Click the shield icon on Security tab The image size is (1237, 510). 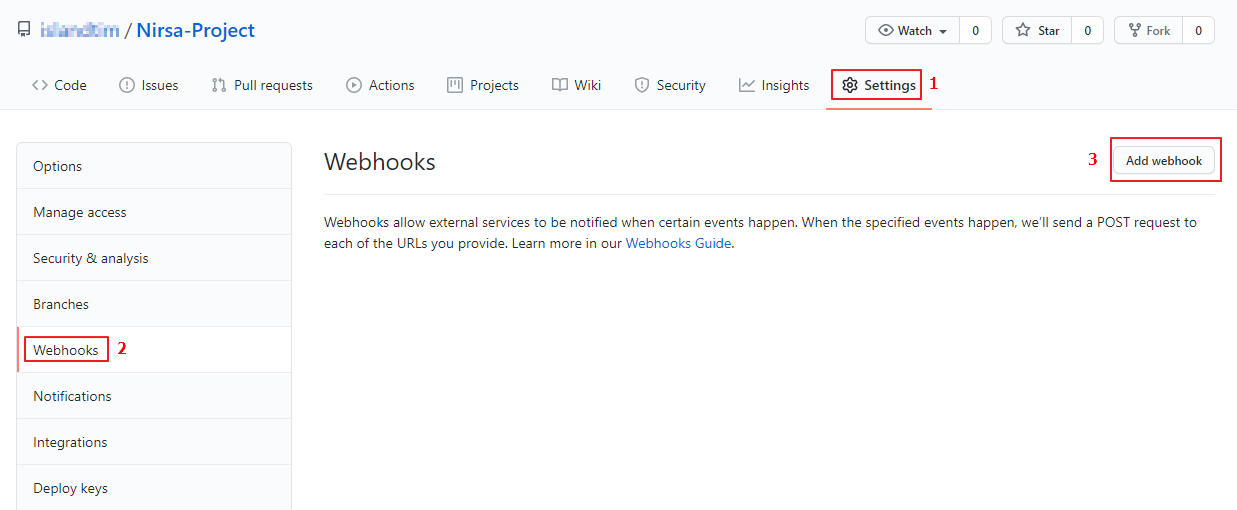coord(642,85)
